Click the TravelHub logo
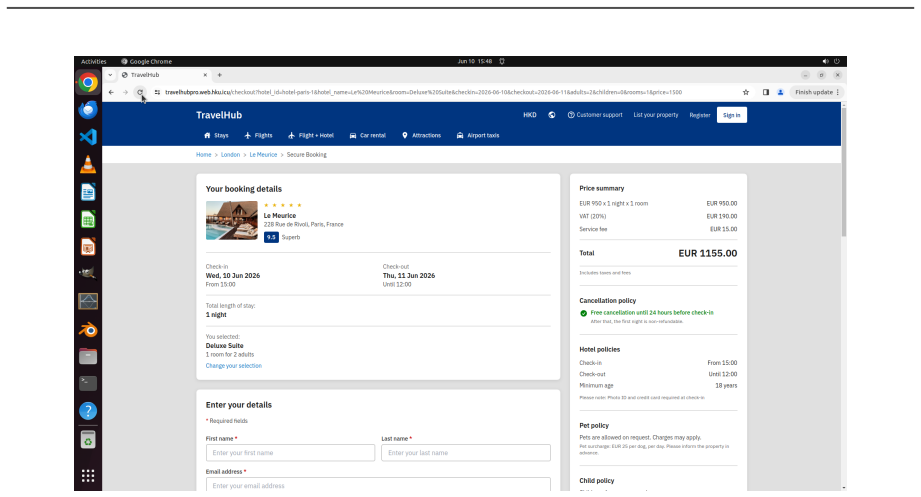 point(219,115)
